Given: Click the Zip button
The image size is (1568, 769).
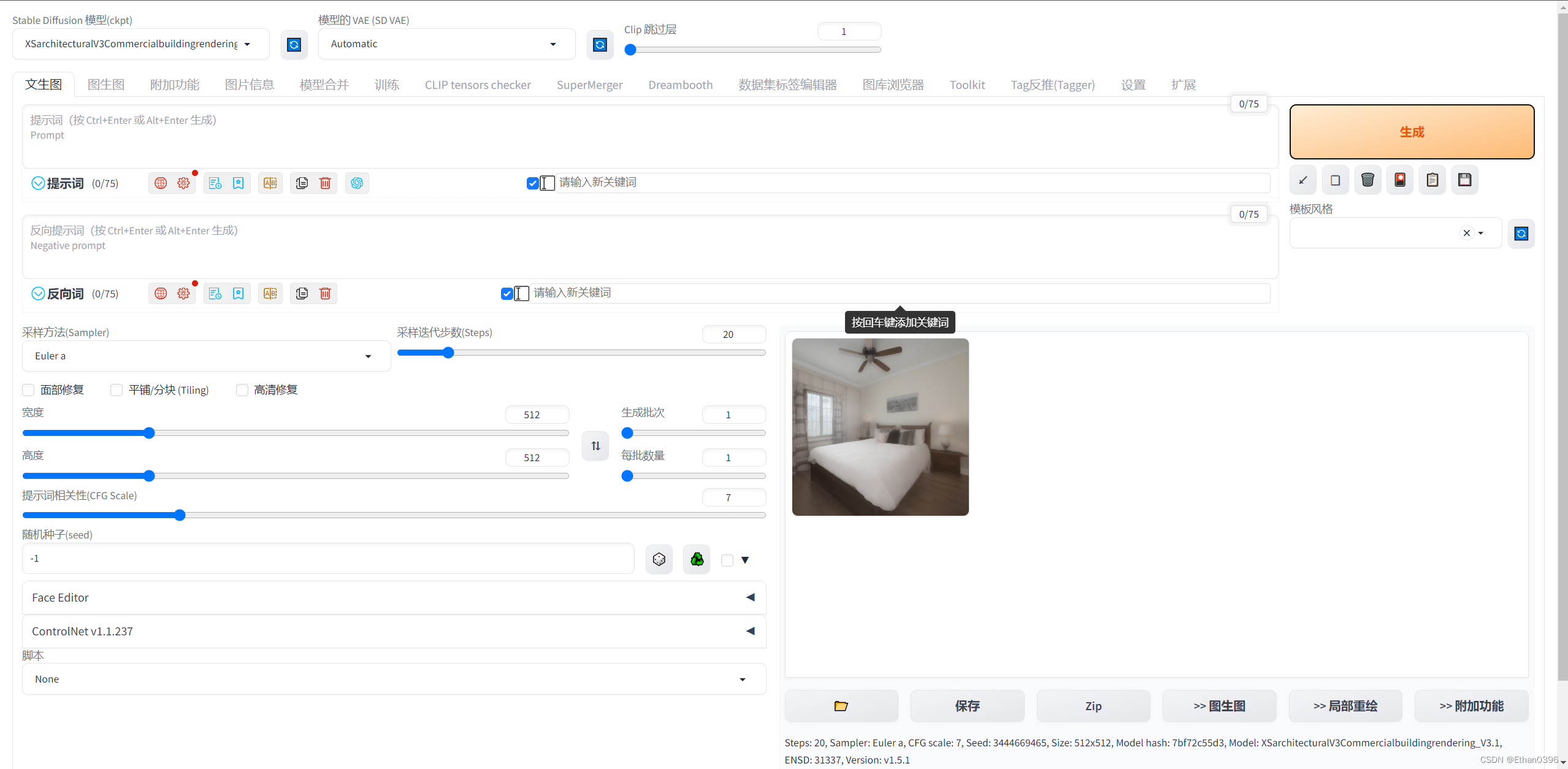Looking at the screenshot, I should tap(1093, 706).
